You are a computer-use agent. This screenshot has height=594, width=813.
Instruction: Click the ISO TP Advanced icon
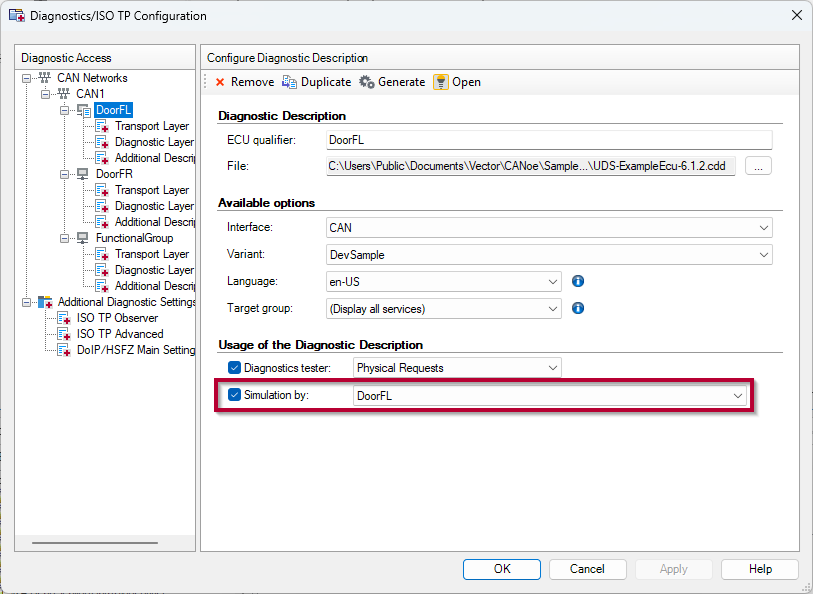coord(63,334)
